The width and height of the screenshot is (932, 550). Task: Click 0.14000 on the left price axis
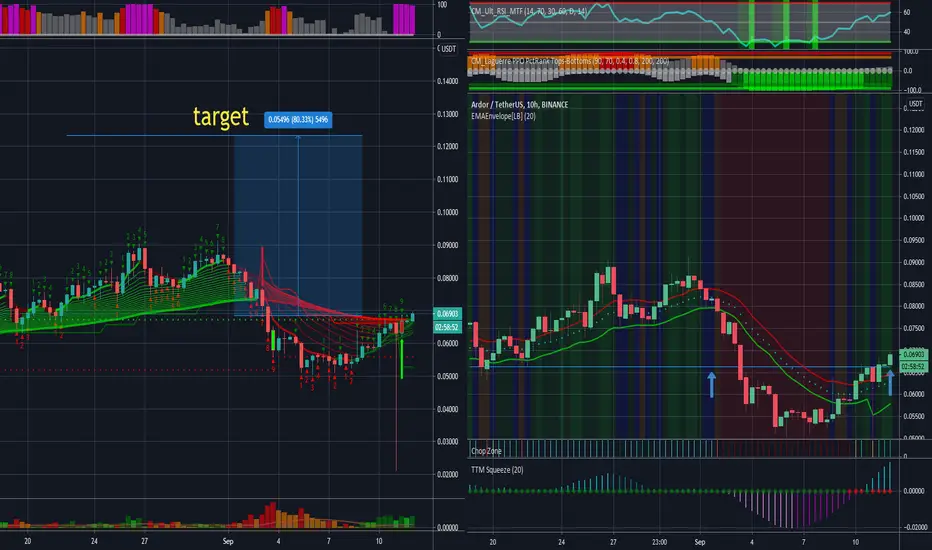coord(448,81)
